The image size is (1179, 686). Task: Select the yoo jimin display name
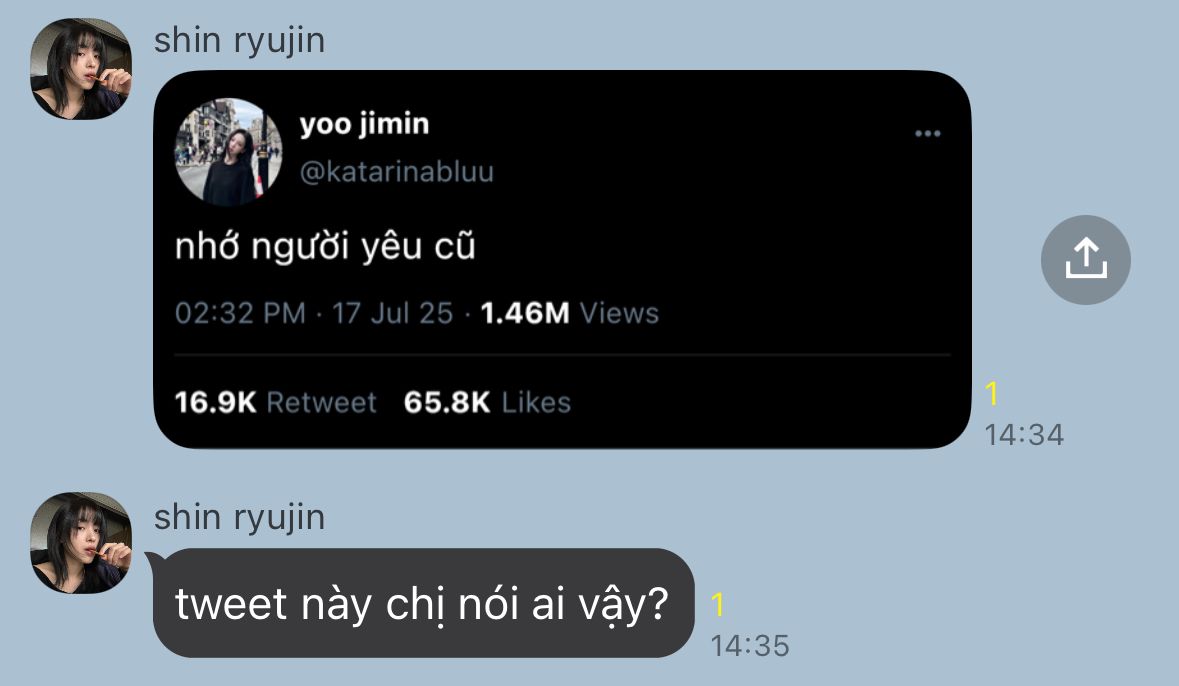pyautogui.click(x=364, y=124)
